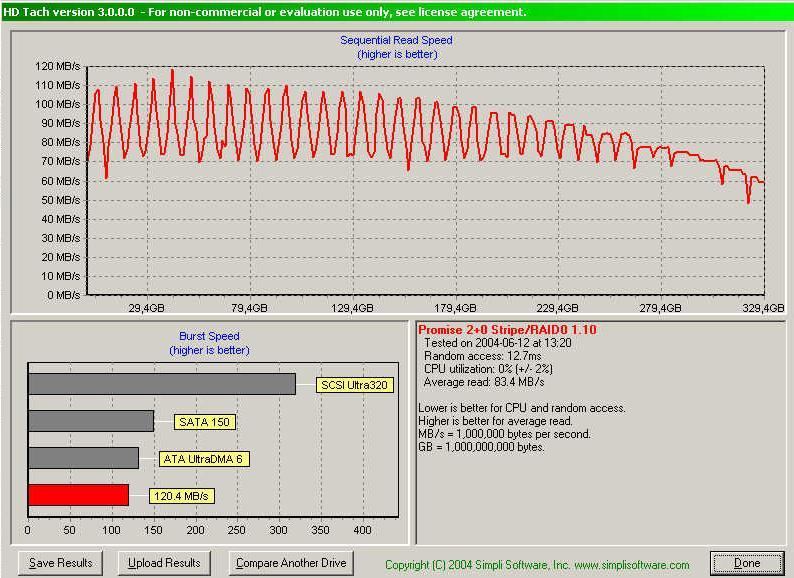Click the 329,4GB axis label
This screenshot has width=794, height=578.
(x=763, y=308)
